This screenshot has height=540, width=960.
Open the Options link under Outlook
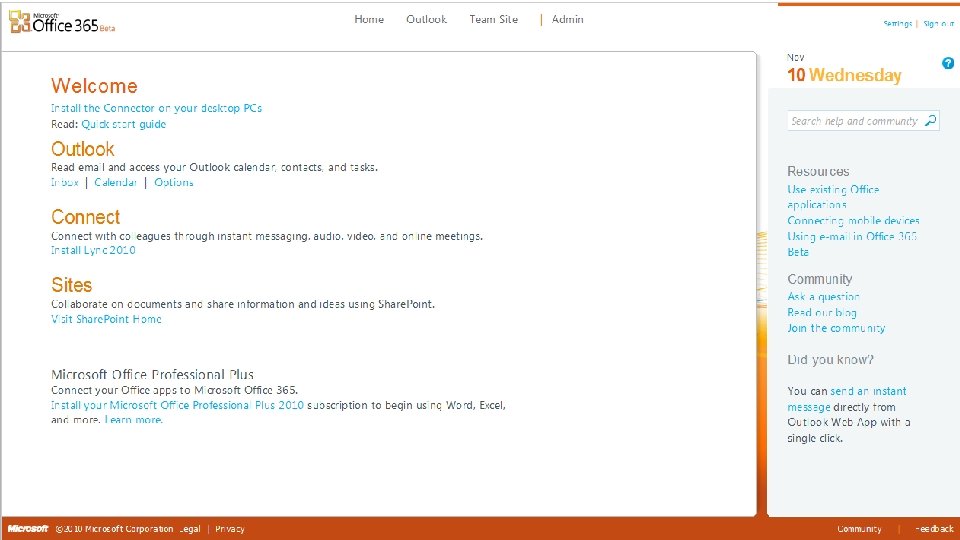[x=174, y=182]
